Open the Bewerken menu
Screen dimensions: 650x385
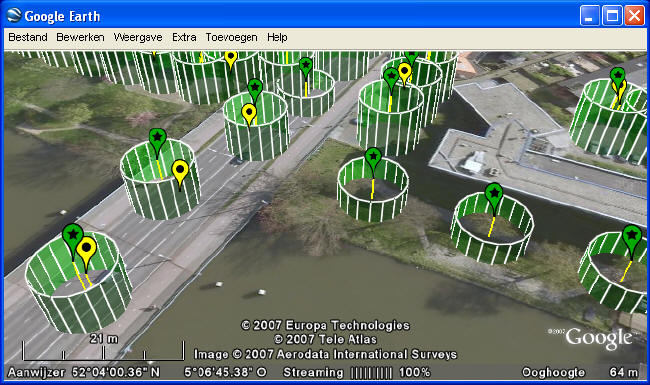pos(80,37)
